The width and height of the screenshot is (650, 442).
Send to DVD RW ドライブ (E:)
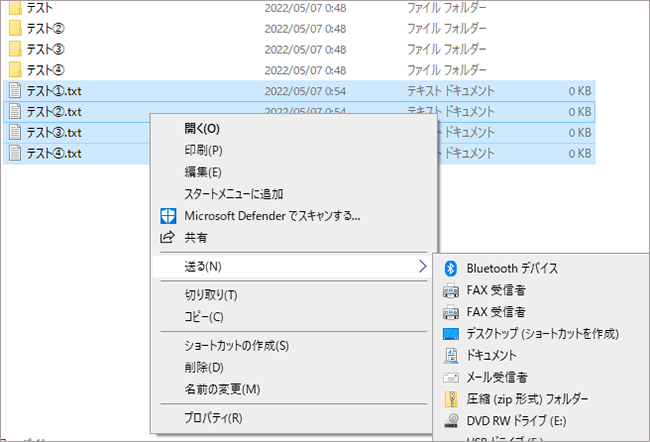[x=516, y=421]
